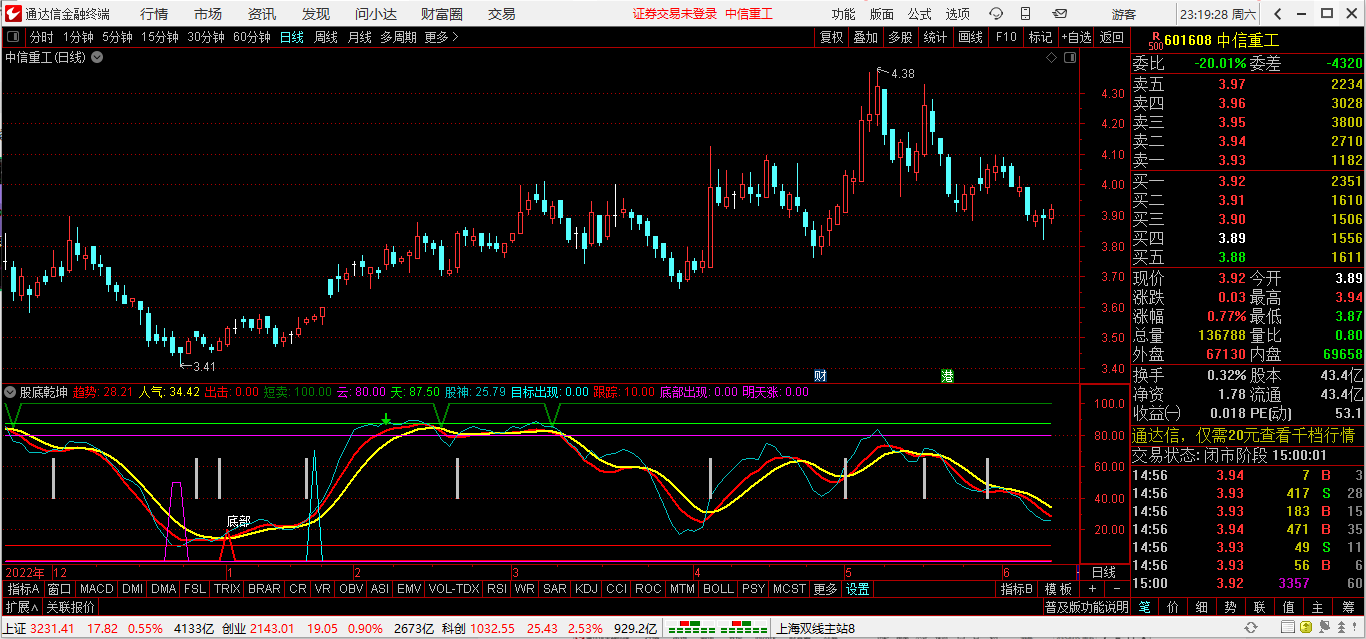Open the 模板 template selector
Screen dimensions: 1366x639
(1058, 590)
